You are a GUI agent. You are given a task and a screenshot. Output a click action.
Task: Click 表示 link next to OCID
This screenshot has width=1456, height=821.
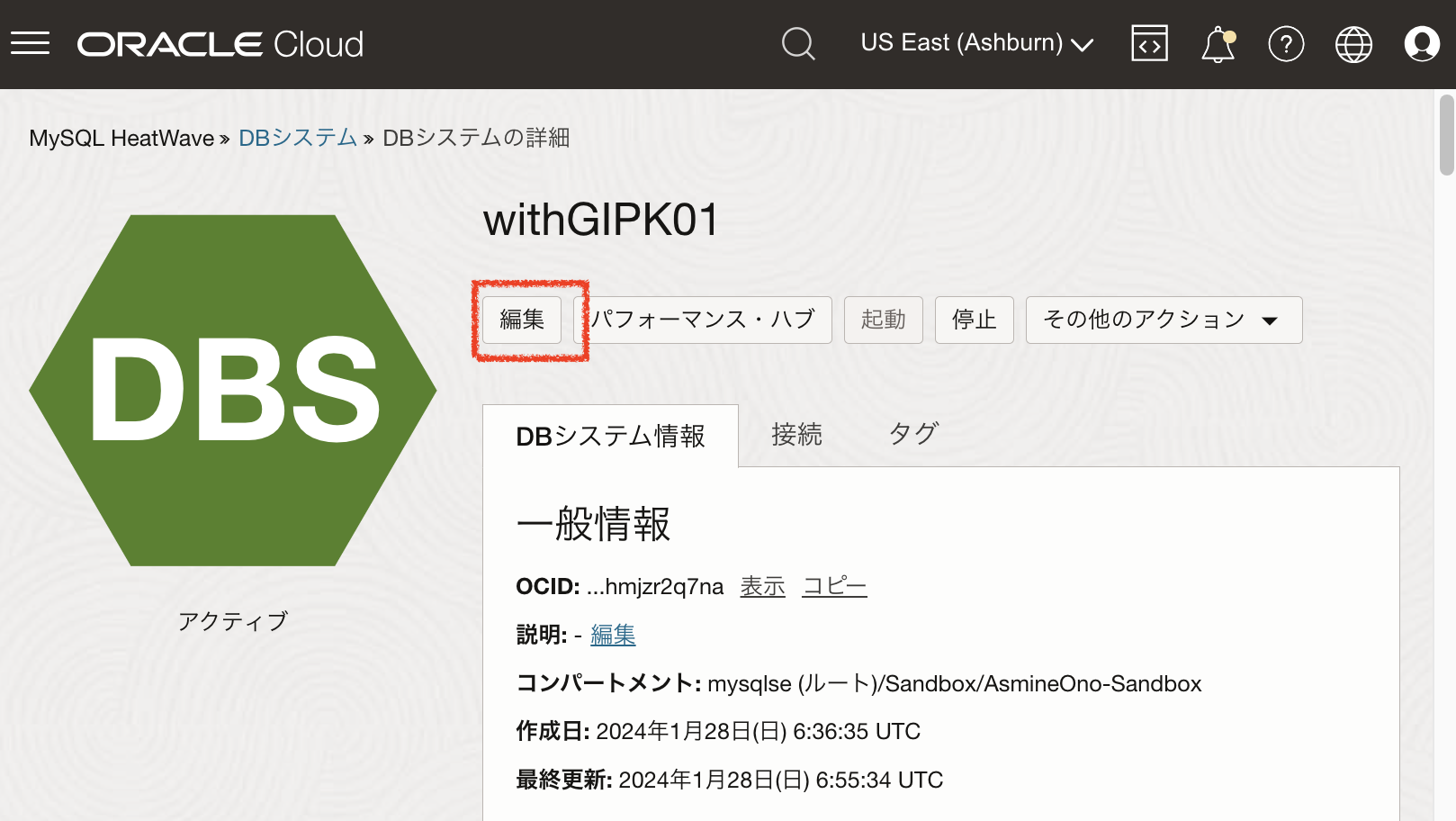(x=762, y=587)
